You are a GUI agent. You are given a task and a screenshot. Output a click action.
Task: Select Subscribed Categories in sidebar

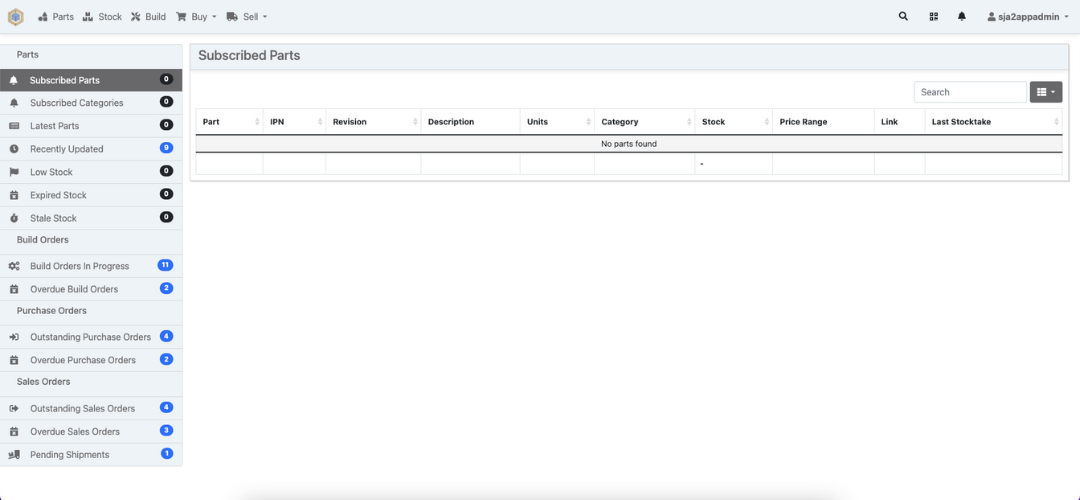click(x=76, y=103)
